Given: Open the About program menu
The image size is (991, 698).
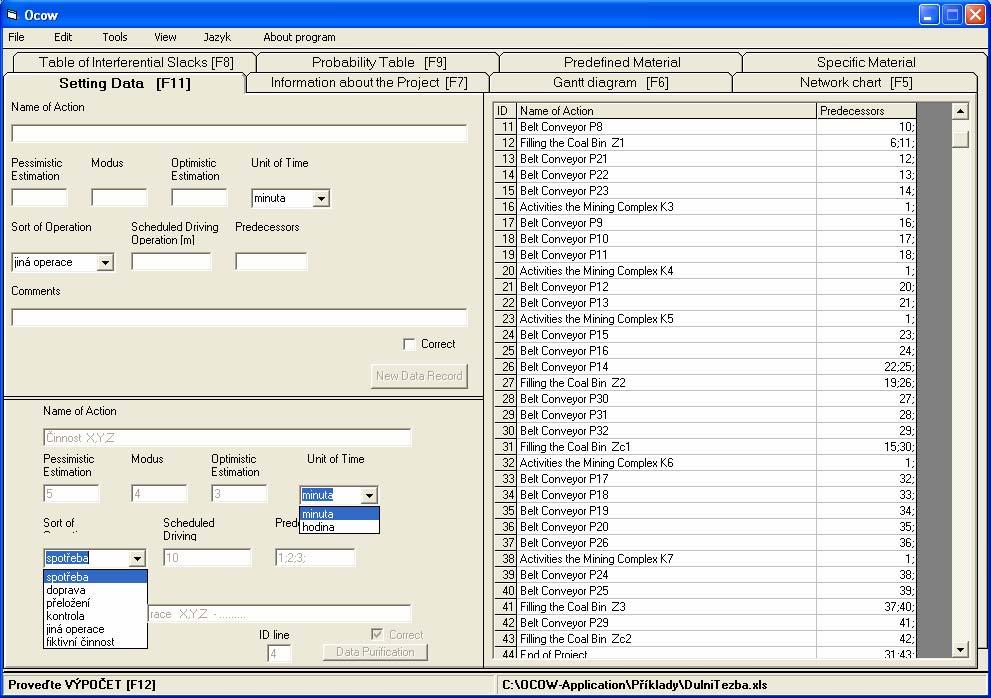Looking at the screenshot, I should 299,37.
